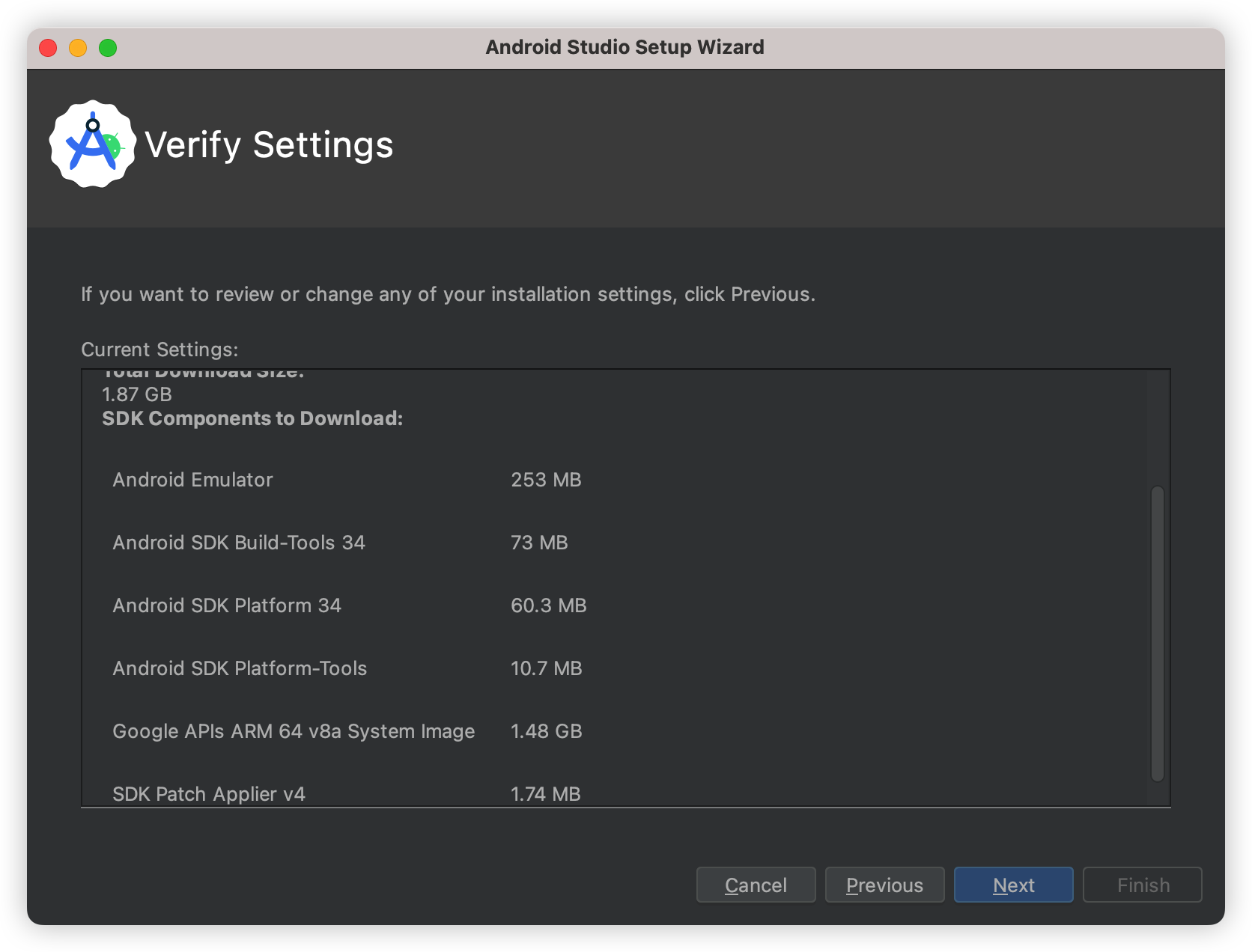Click the Current Settings label

click(159, 350)
